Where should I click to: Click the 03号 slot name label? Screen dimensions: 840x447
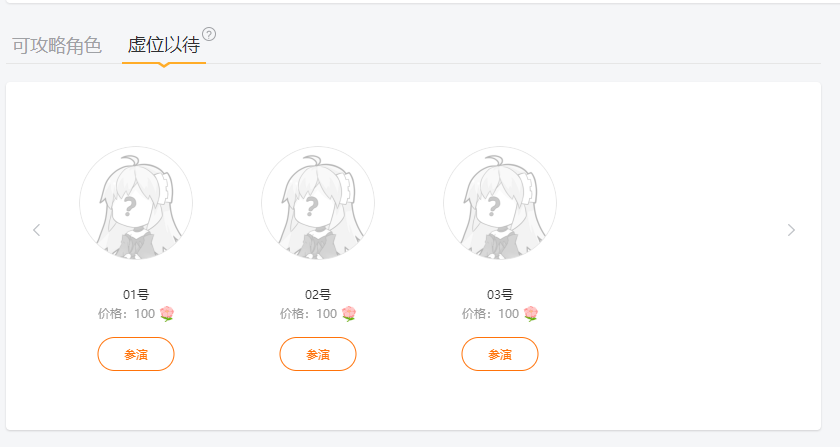point(500,295)
